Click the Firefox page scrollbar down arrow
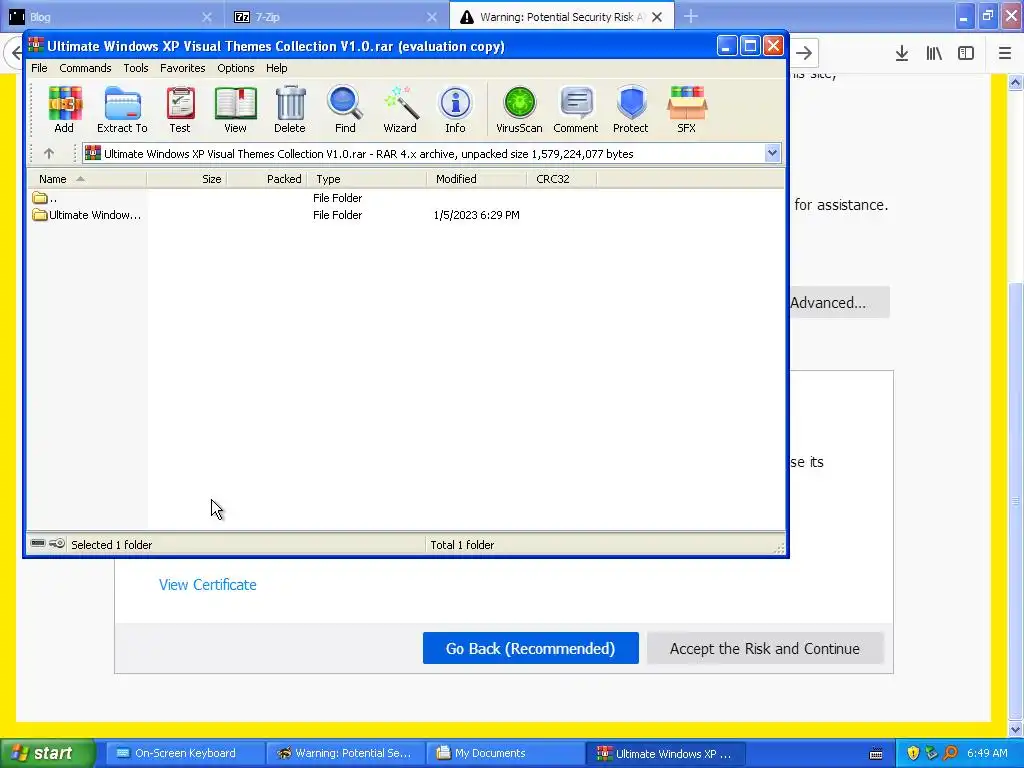 1015,729
